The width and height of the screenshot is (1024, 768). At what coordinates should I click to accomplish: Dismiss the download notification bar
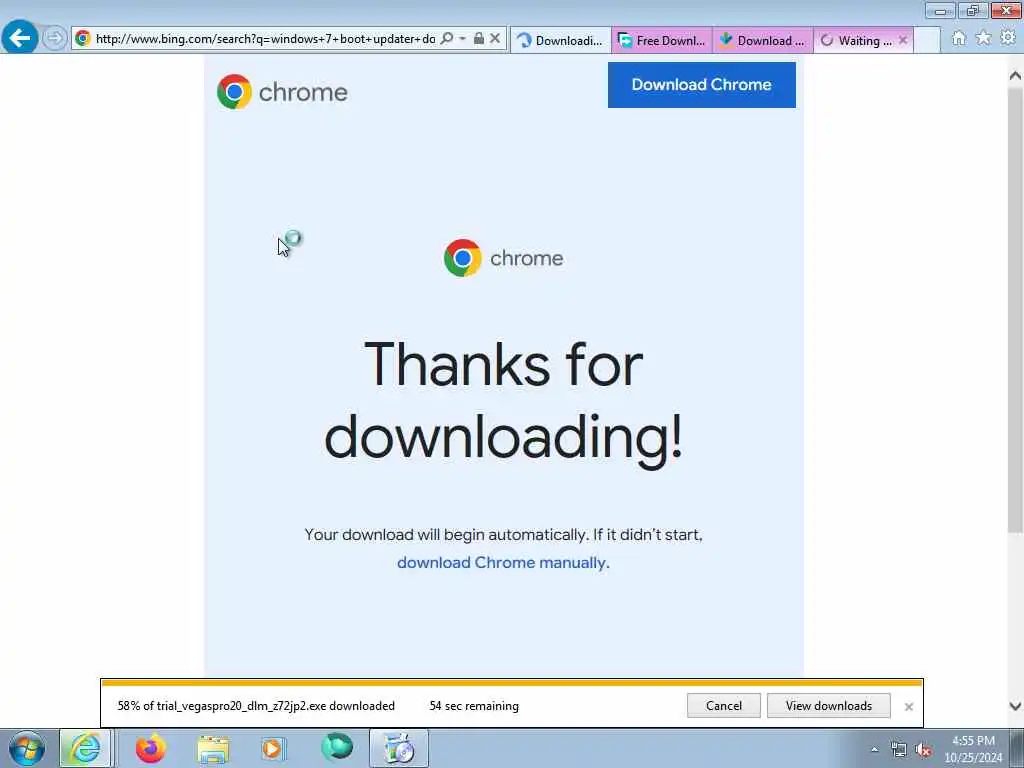click(908, 707)
